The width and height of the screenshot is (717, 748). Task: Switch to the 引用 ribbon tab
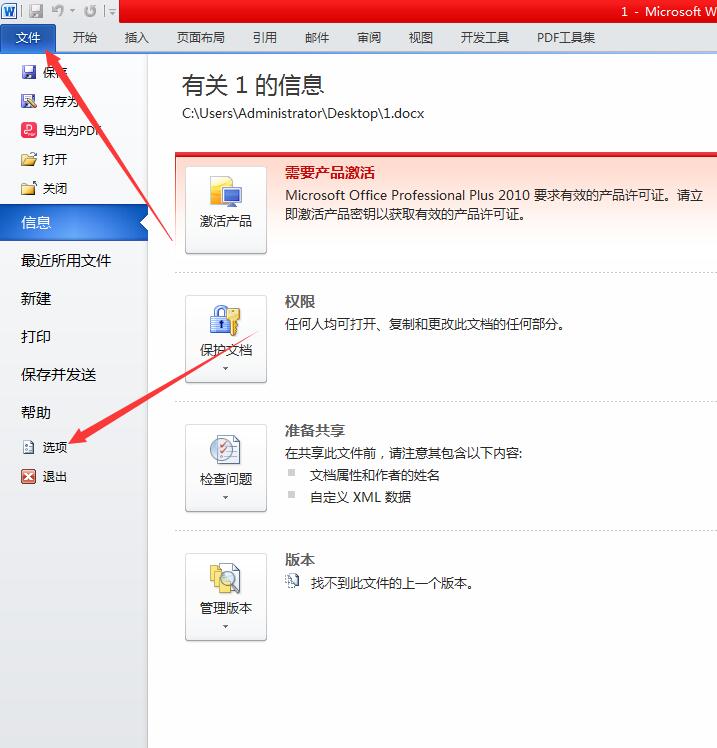[x=265, y=38]
